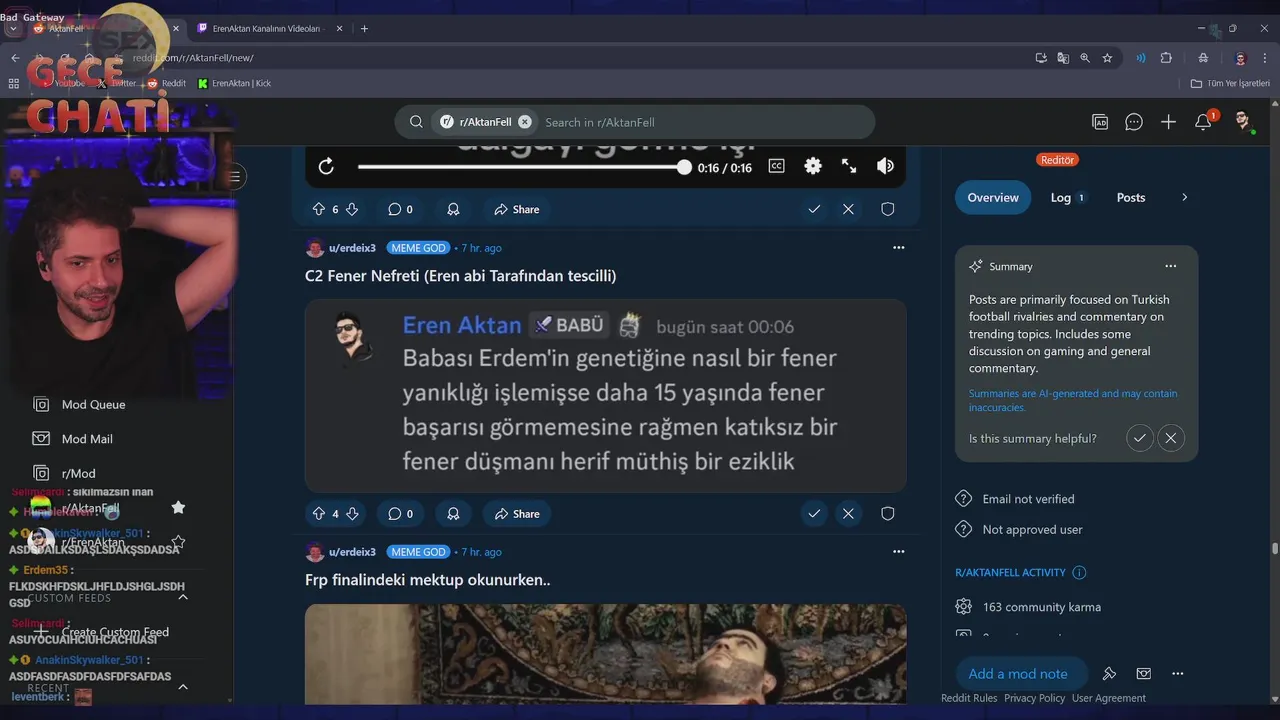Collapse the Custom Feeds section
Screen dimensions: 1280x720
(x=183, y=597)
